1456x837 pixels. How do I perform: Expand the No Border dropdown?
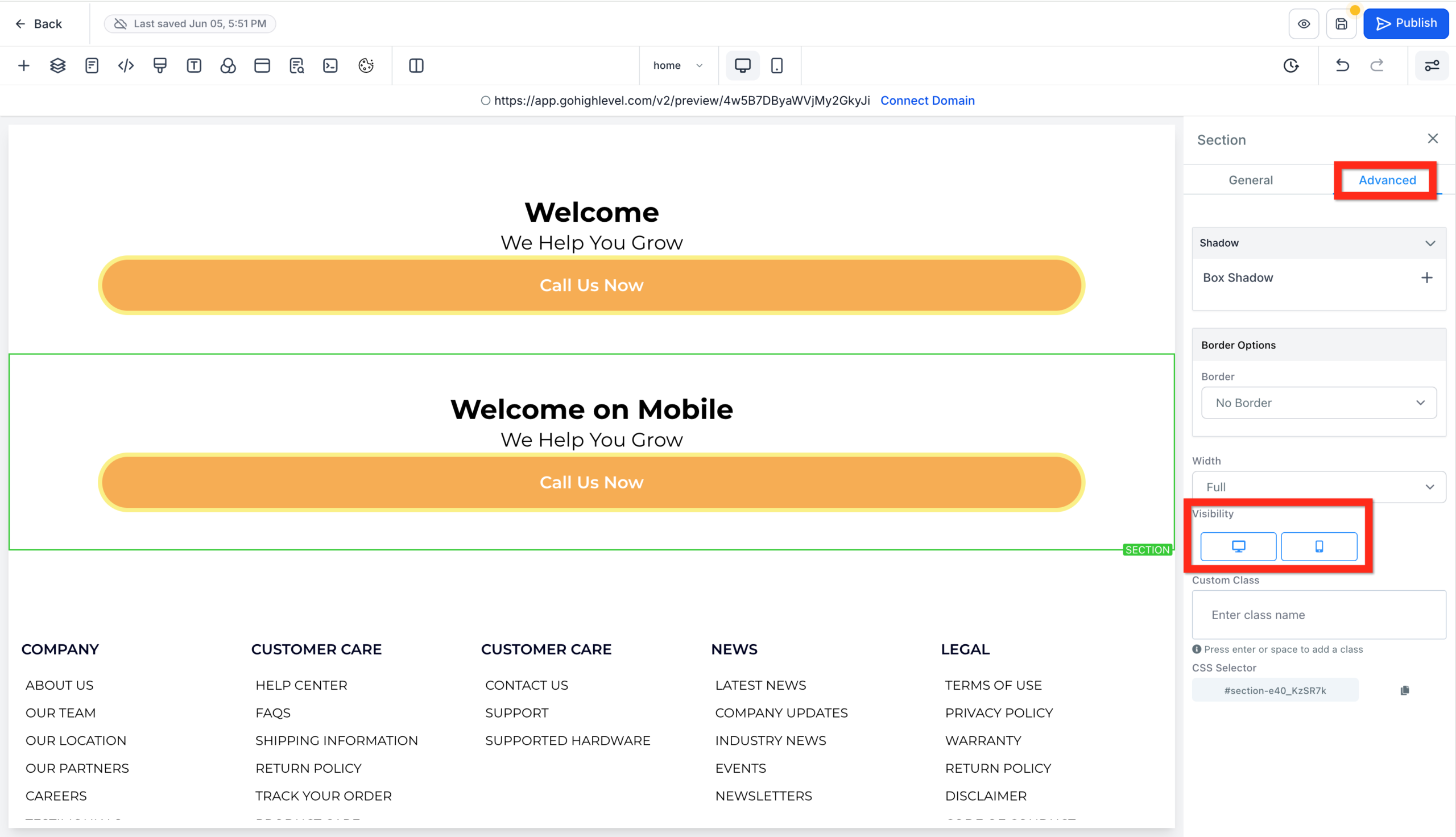[x=1318, y=403]
